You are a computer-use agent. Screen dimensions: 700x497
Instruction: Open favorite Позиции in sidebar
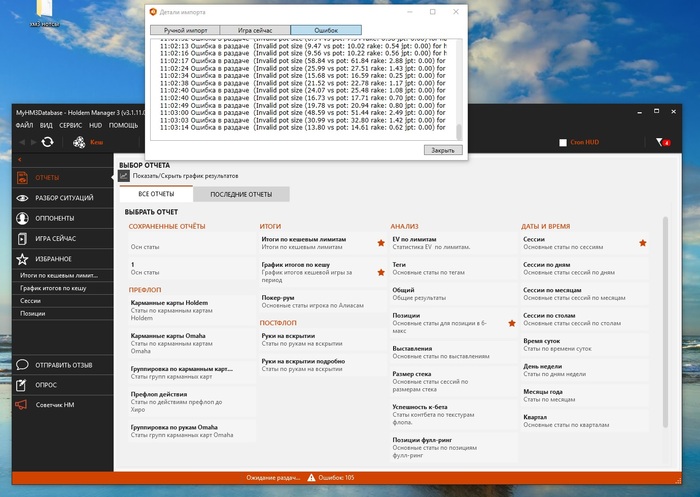(x=62, y=314)
